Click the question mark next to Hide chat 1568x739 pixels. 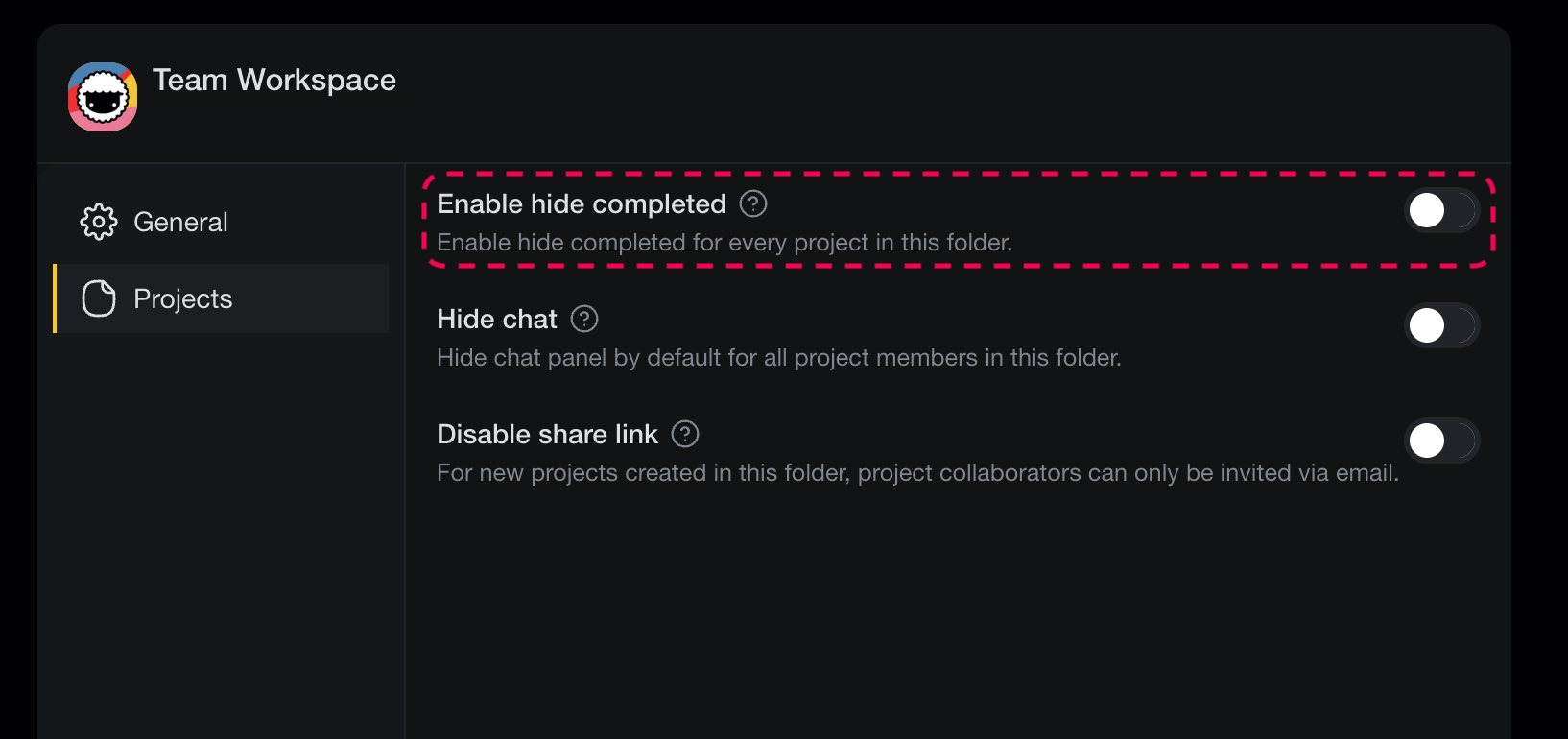point(584,319)
